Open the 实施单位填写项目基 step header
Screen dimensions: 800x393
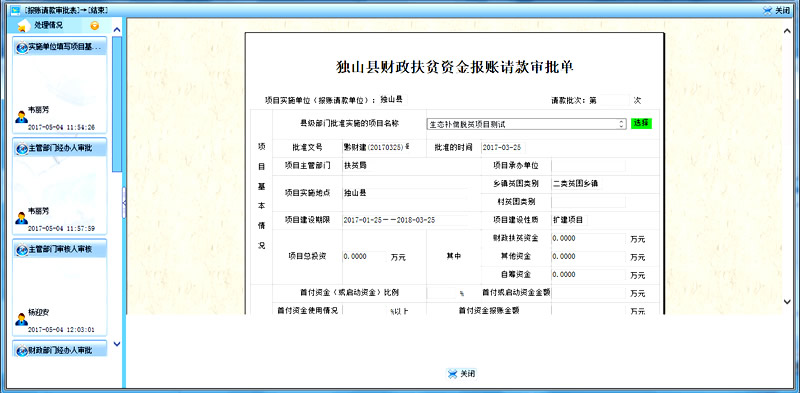[60, 47]
